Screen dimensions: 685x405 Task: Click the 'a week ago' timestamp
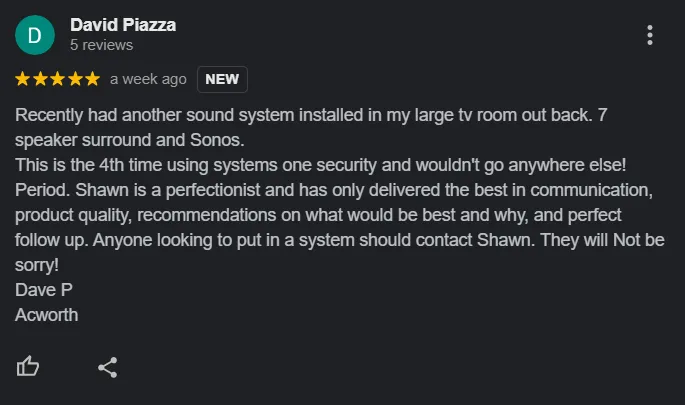(x=148, y=79)
